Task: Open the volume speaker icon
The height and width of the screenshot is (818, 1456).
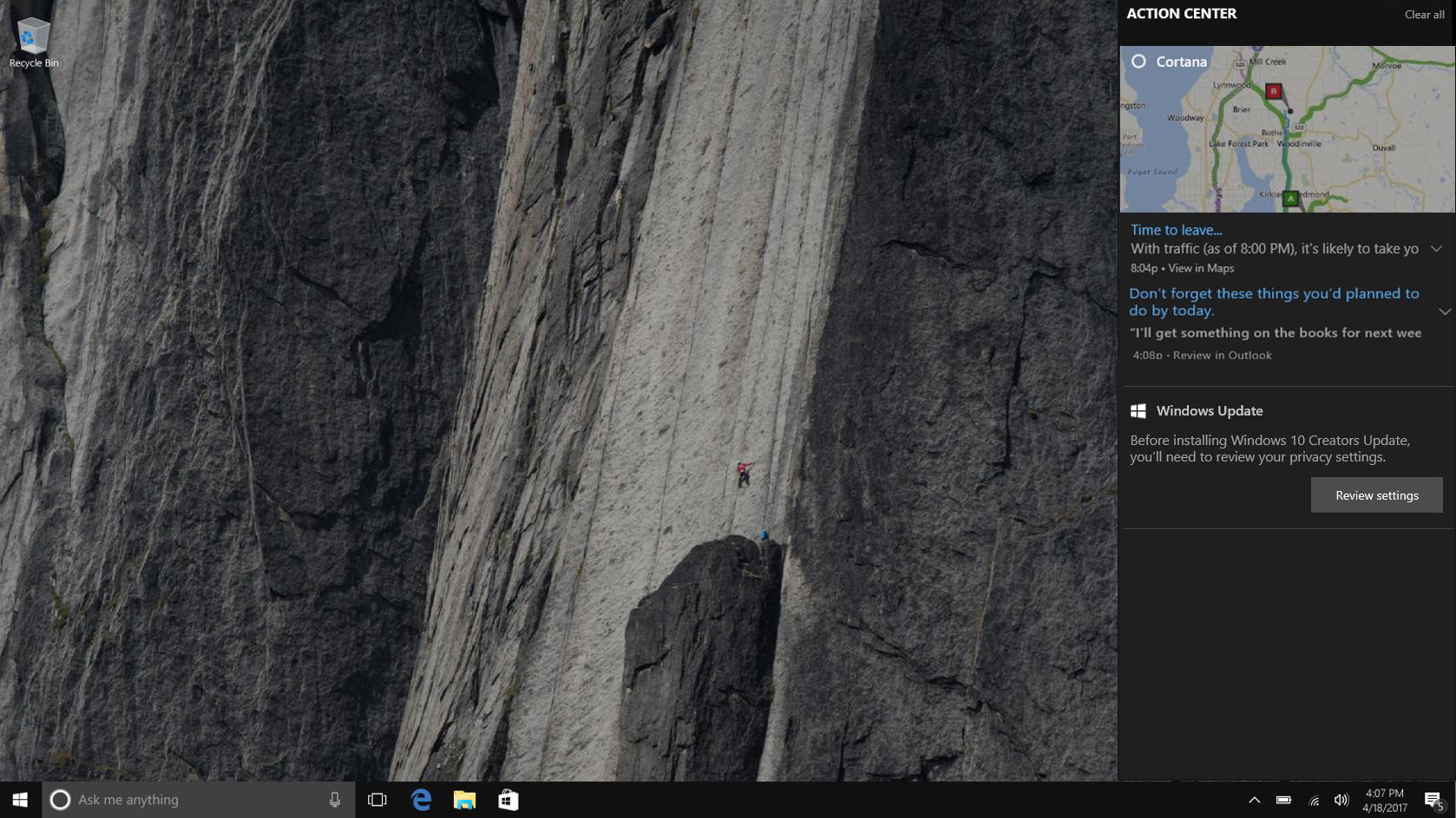Action: 1341,800
